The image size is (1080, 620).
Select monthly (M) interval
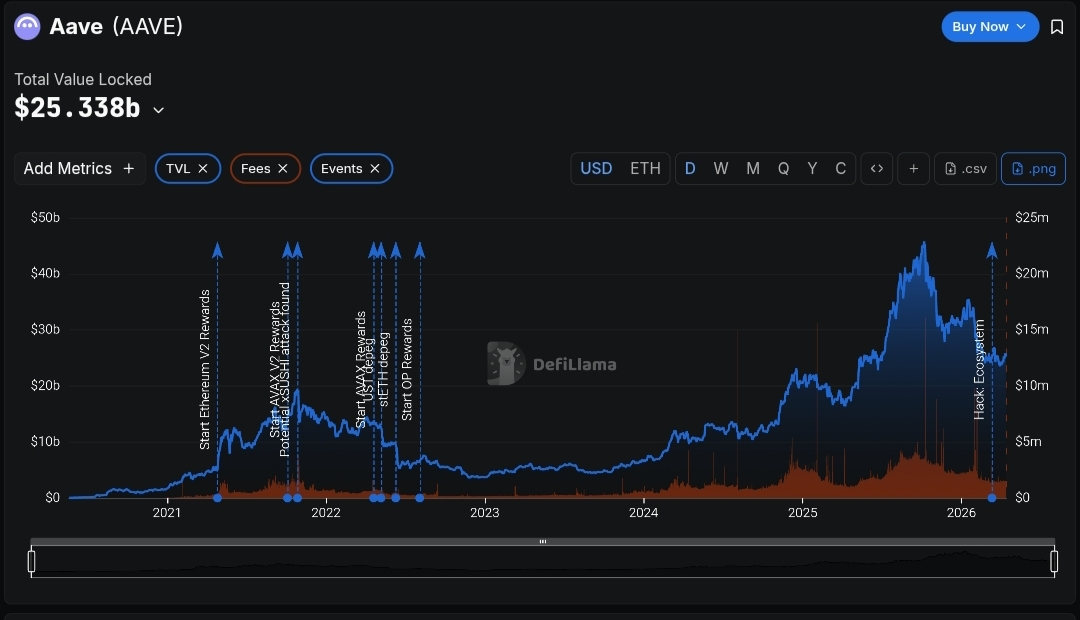[753, 169]
